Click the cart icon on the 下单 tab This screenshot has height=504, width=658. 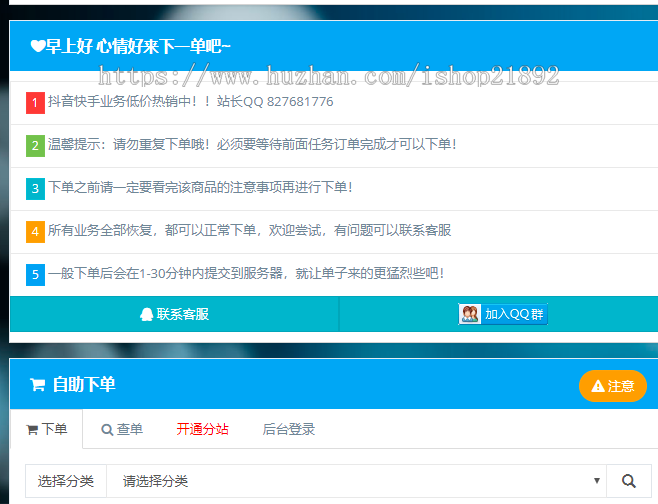[32, 430]
